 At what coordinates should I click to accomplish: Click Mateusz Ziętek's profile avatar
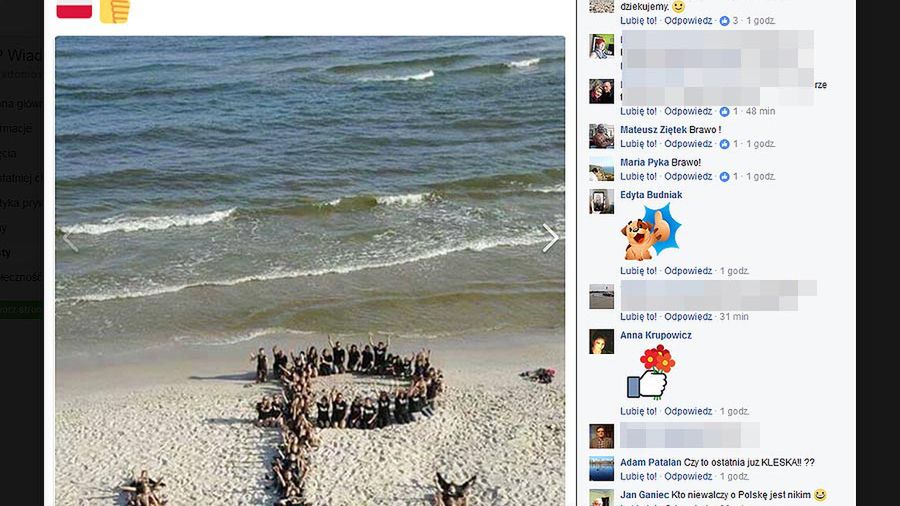click(601, 136)
